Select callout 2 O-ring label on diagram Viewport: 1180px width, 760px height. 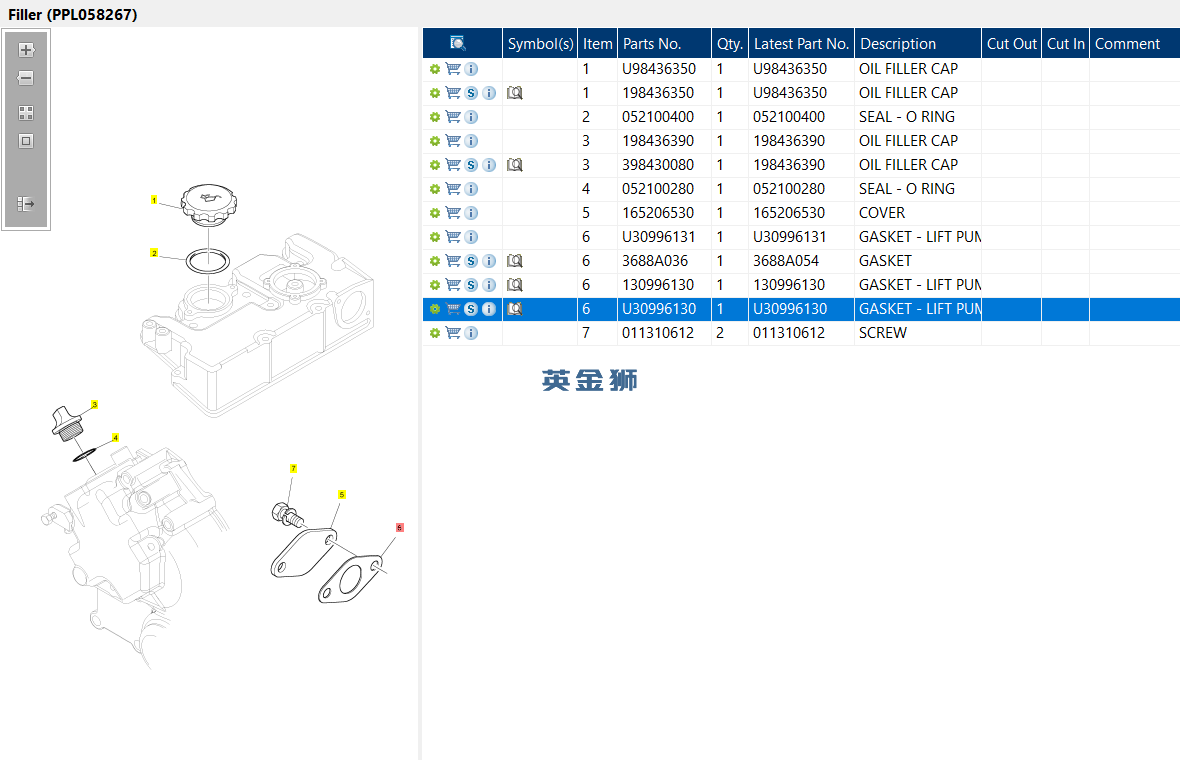click(154, 254)
